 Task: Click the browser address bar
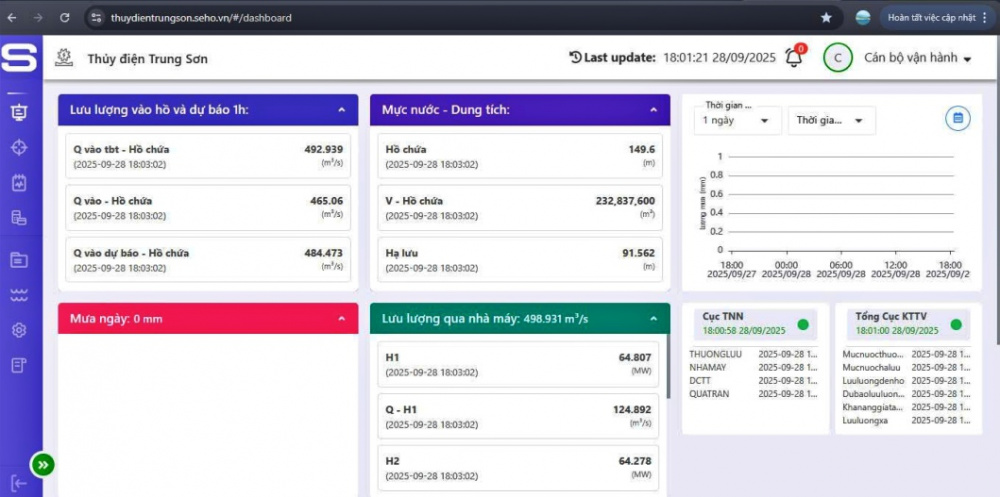450,17
